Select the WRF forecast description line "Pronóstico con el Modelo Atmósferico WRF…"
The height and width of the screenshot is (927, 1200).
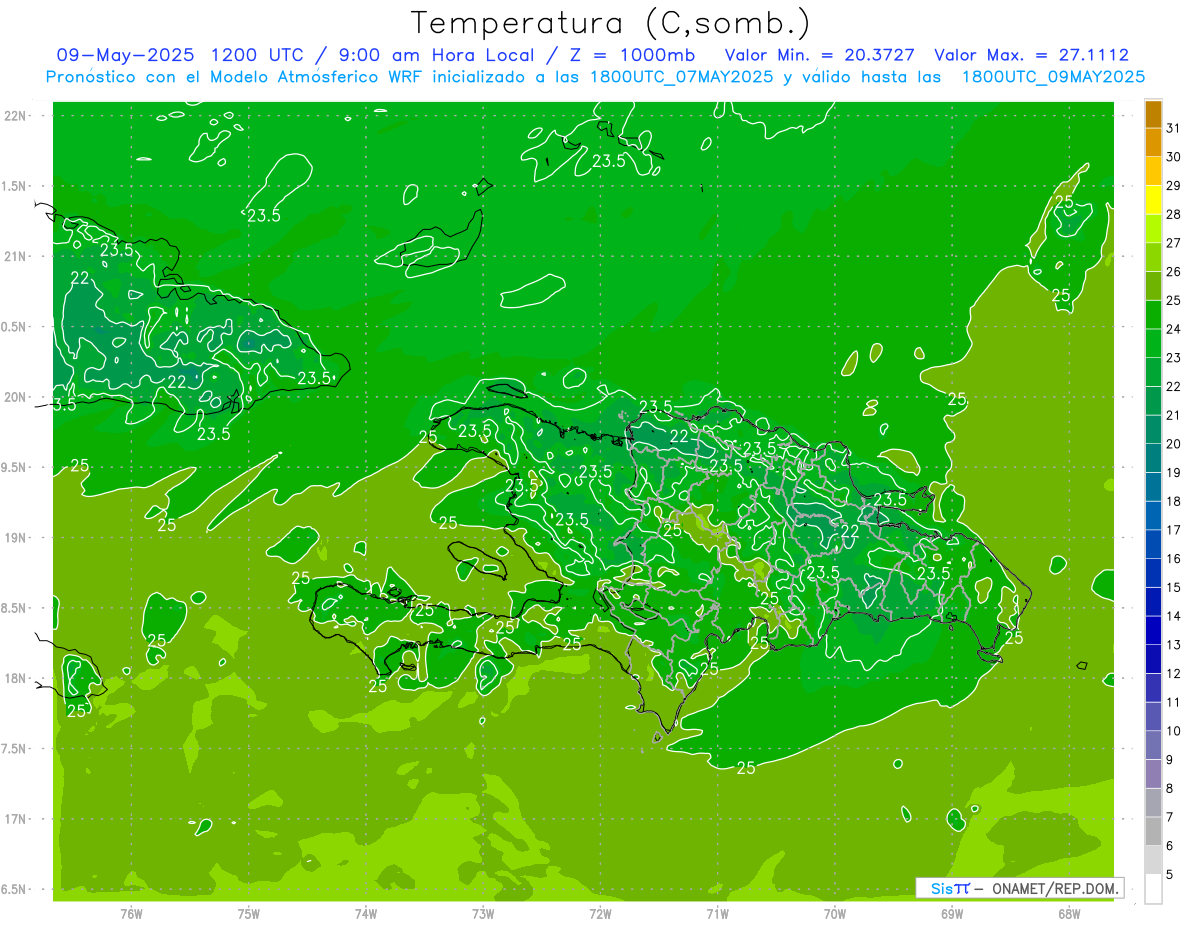coord(595,77)
